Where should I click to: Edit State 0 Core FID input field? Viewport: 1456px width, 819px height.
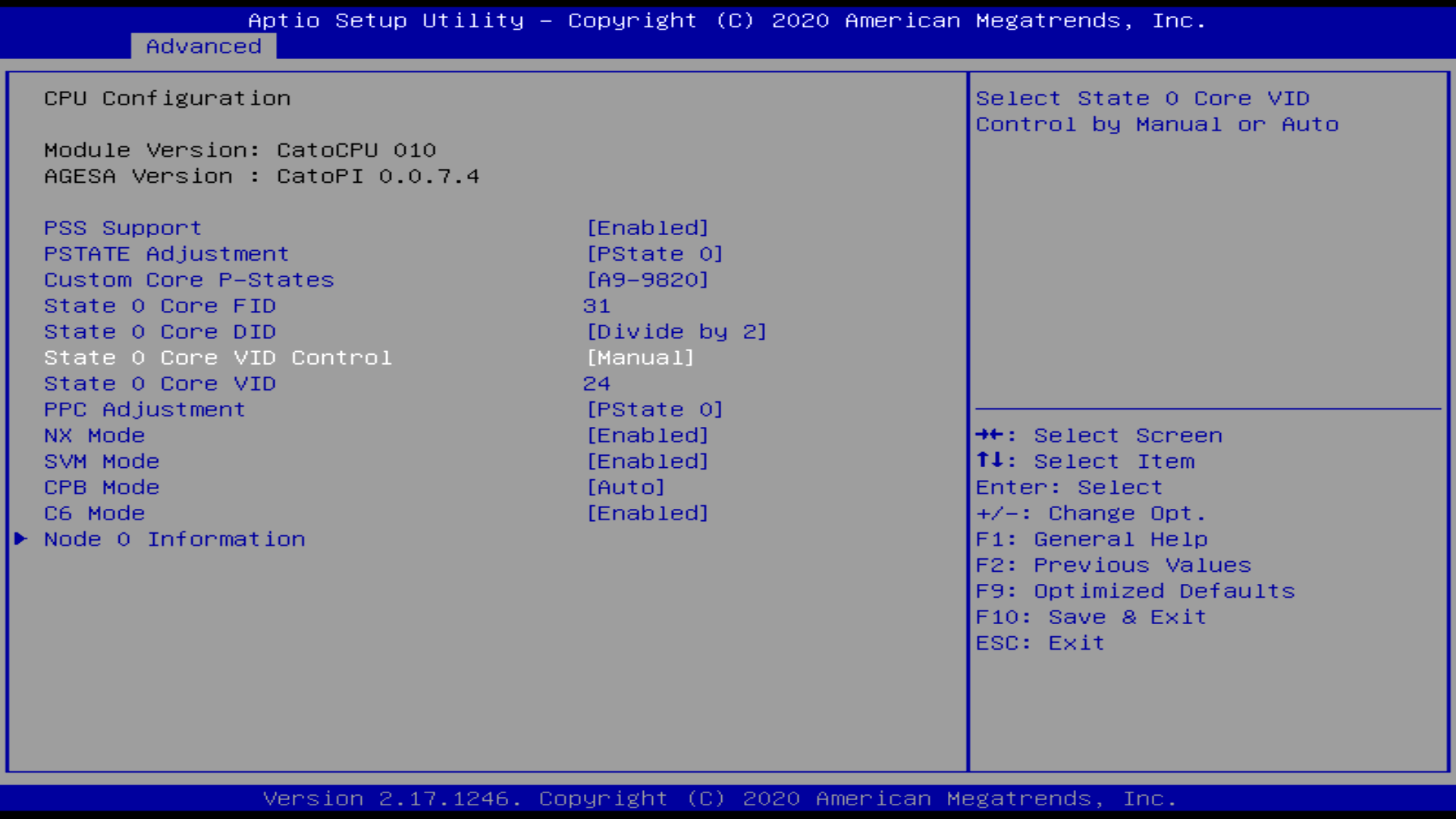(x=597, y=305)
